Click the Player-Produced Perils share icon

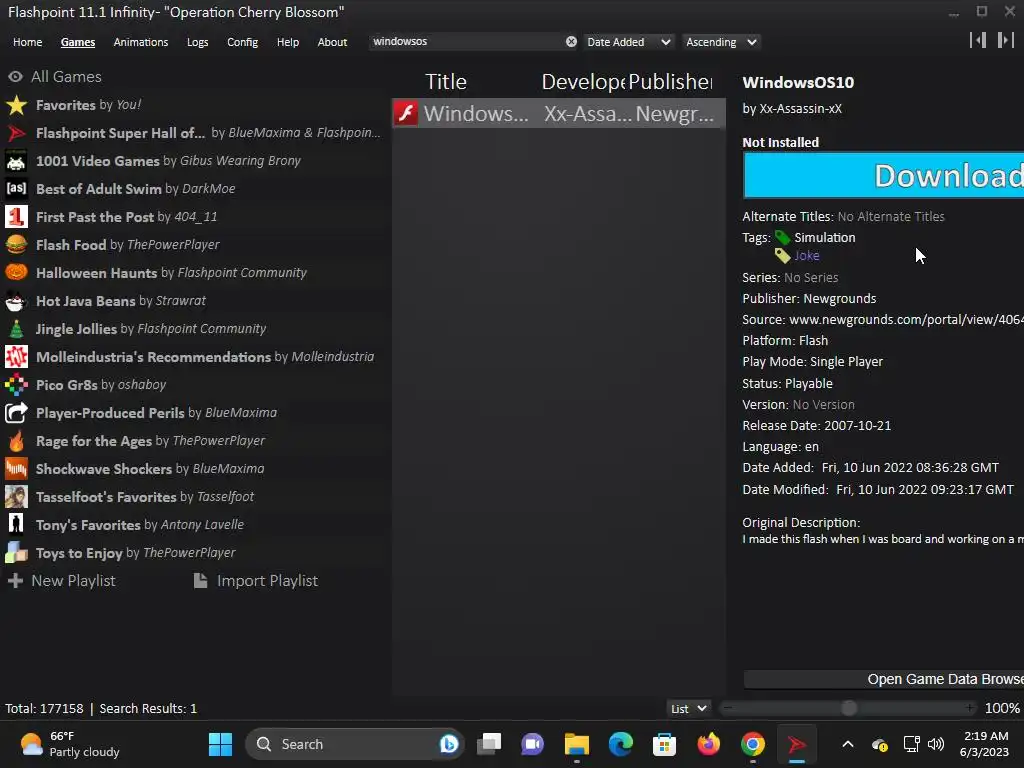click(x=16, y=413)
